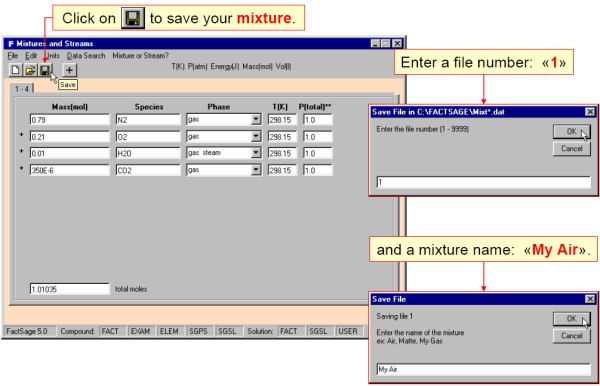Click the mass field containing 0.01

(69, 153)
